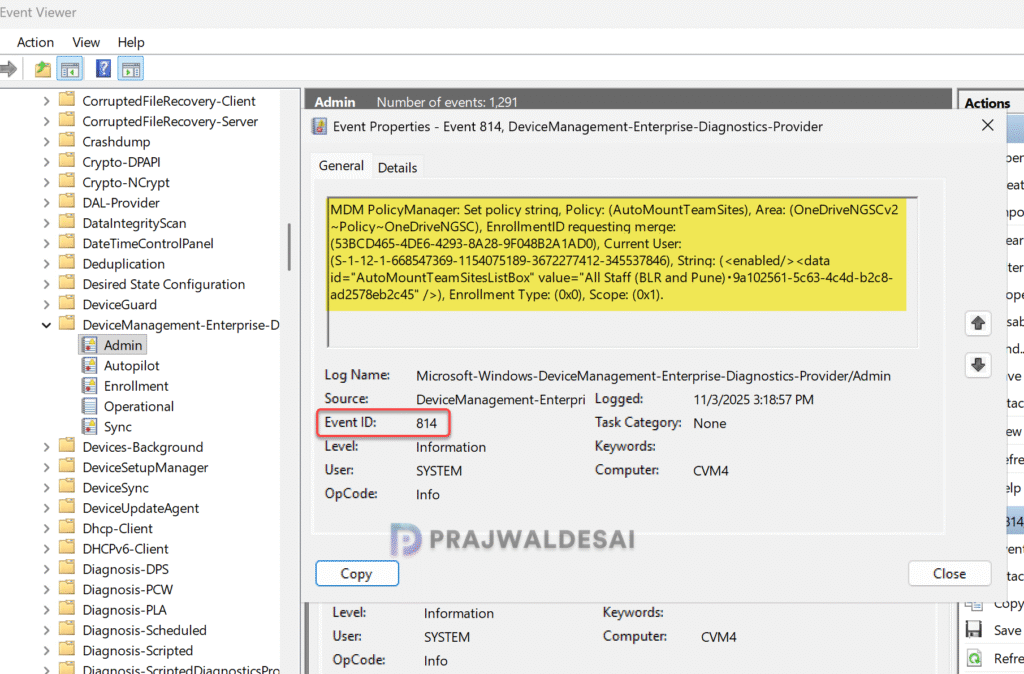
Task: Click the DataIntegrityScan folder icon
Action: pyautogui.click(x=67, y=222)
